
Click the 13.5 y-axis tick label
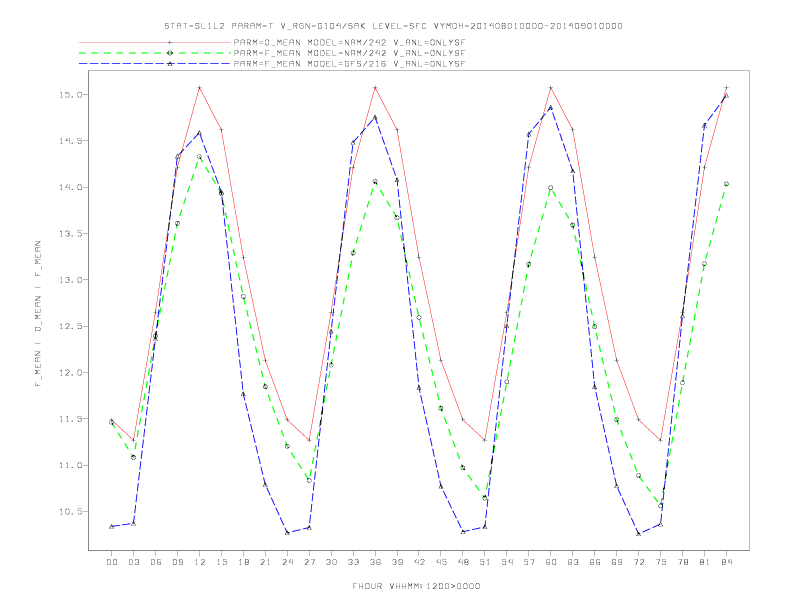point(70,234)
